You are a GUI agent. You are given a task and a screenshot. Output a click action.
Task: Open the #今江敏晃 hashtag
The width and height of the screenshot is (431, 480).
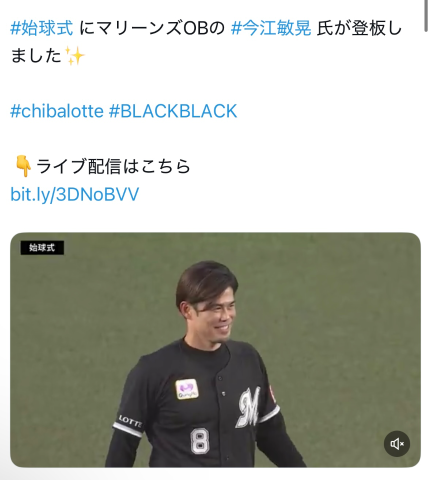pos(271,28)
